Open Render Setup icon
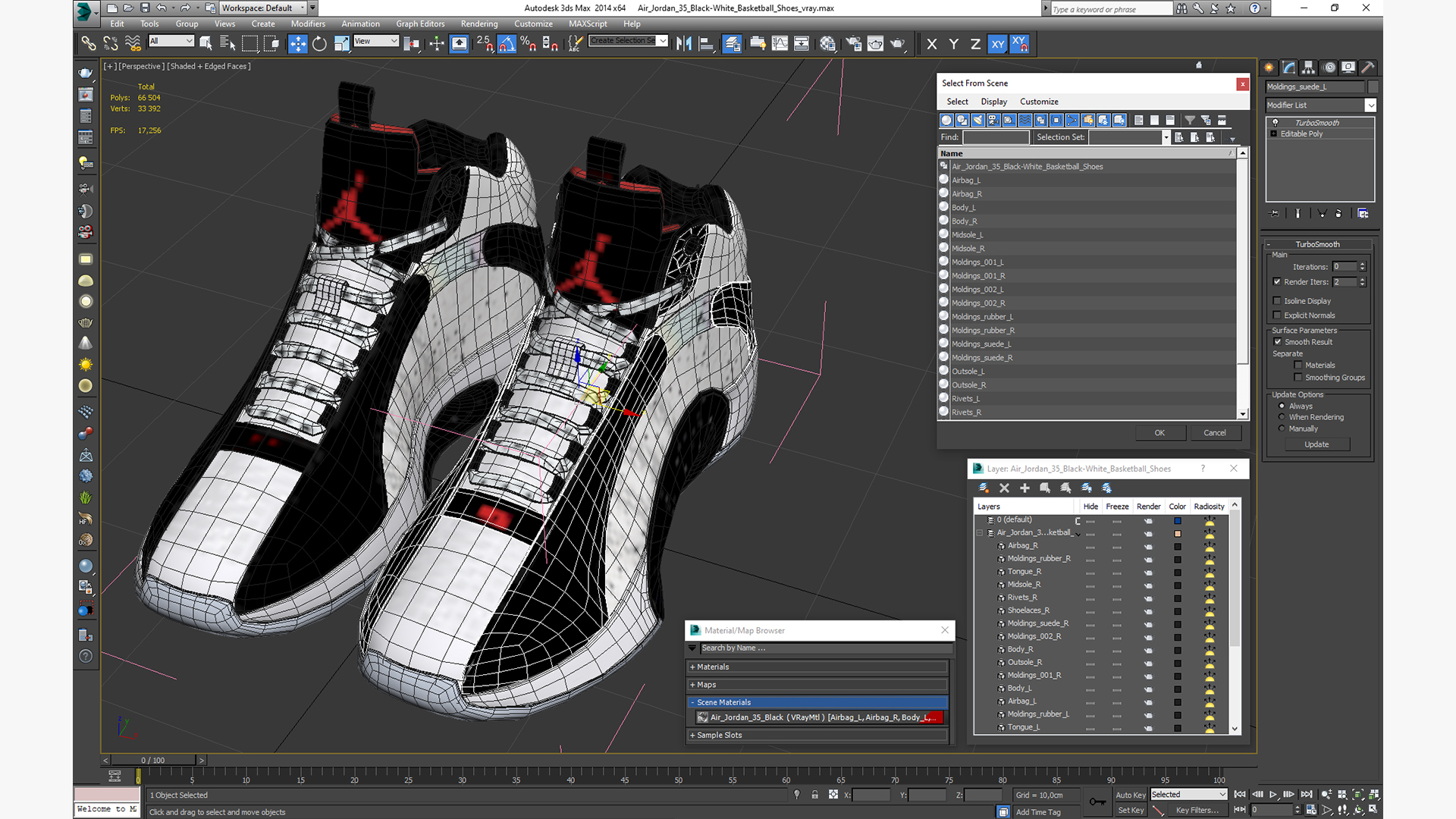 click(853, 44)
